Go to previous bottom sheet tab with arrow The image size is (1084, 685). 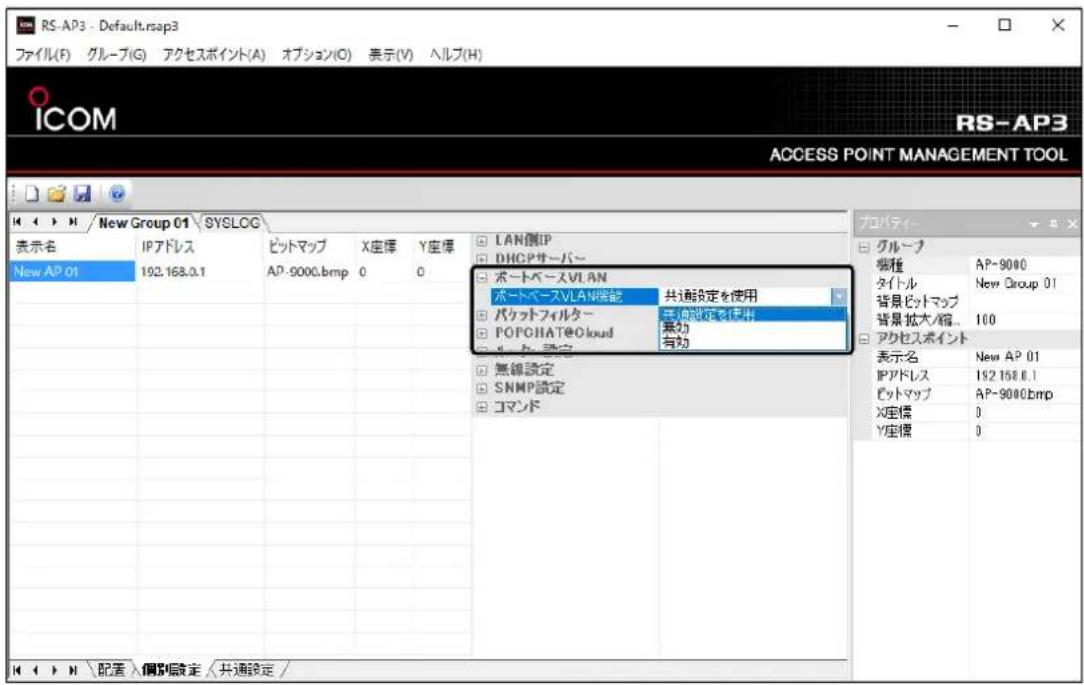pos(34,670)
